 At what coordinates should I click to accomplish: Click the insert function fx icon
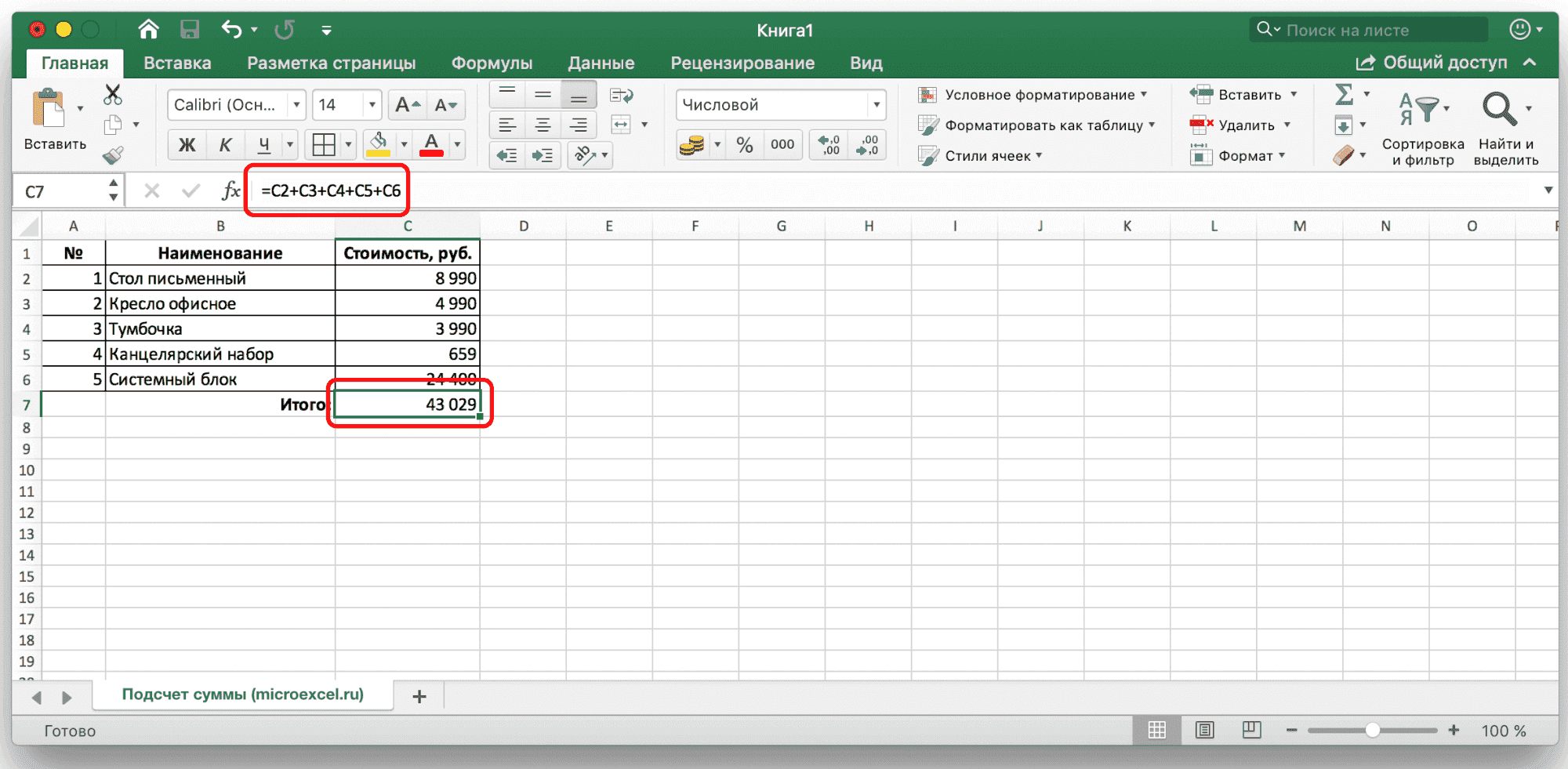230,190
